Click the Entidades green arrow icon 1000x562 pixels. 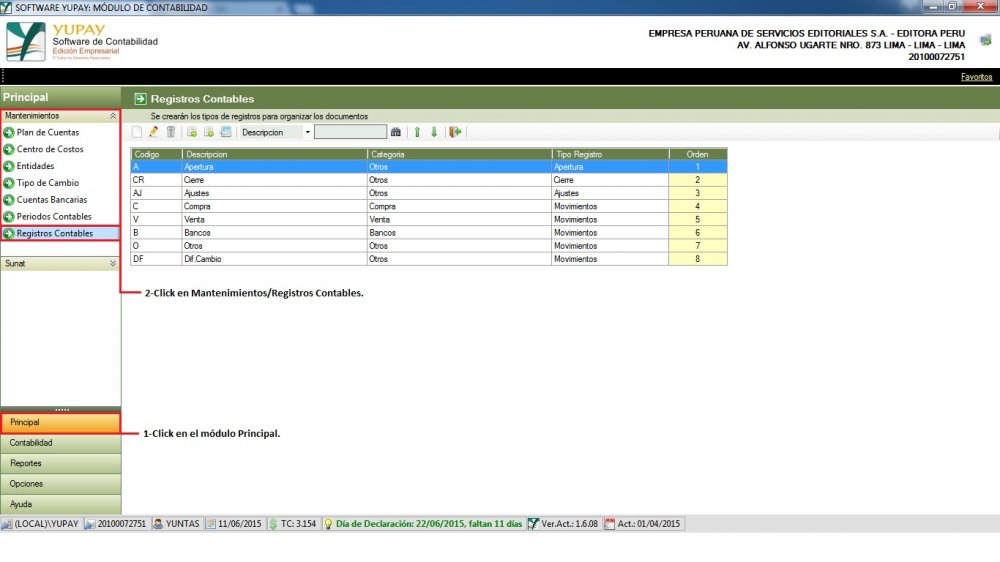(x=9, y=166)
